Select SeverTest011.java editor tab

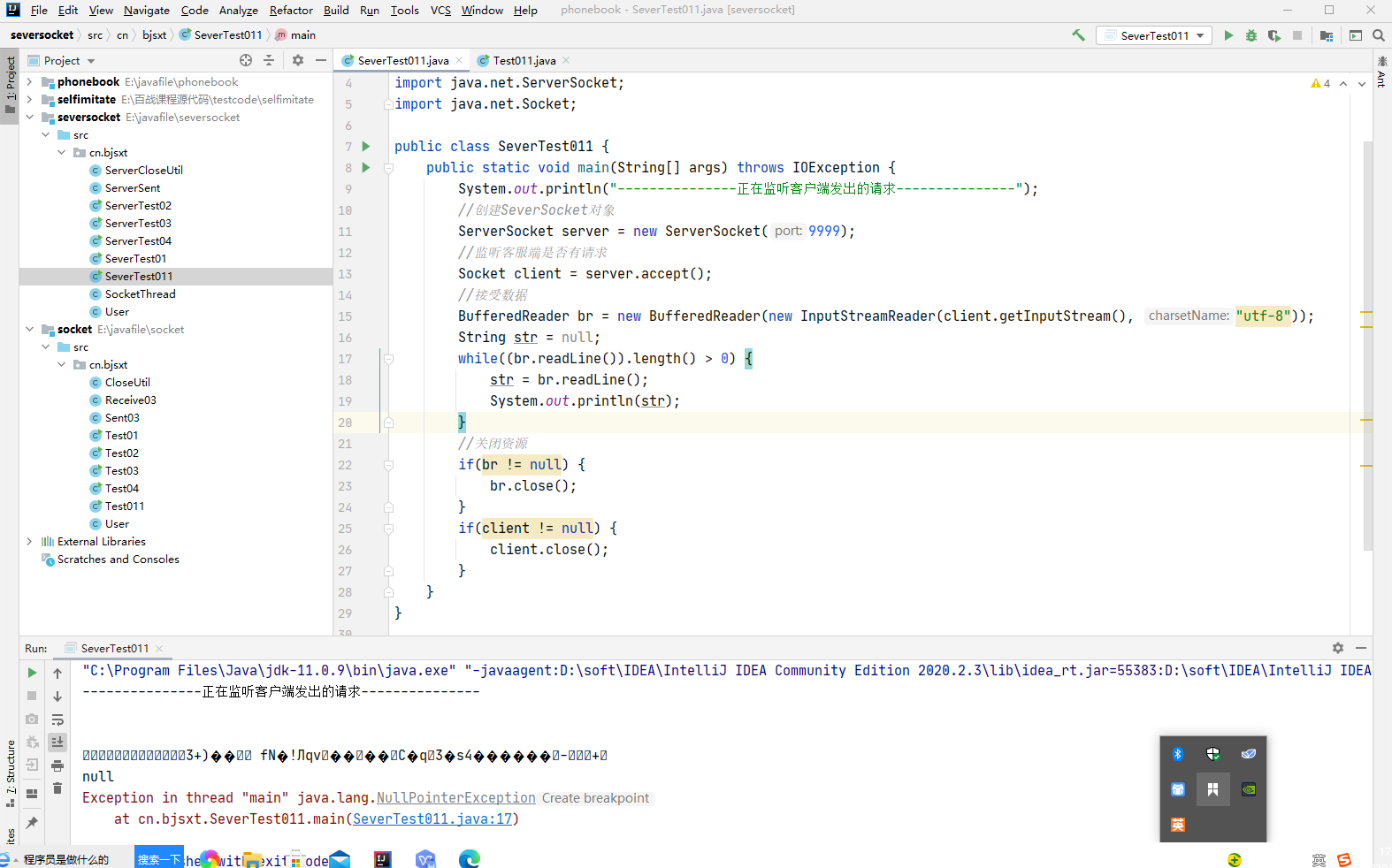(402, 61)
